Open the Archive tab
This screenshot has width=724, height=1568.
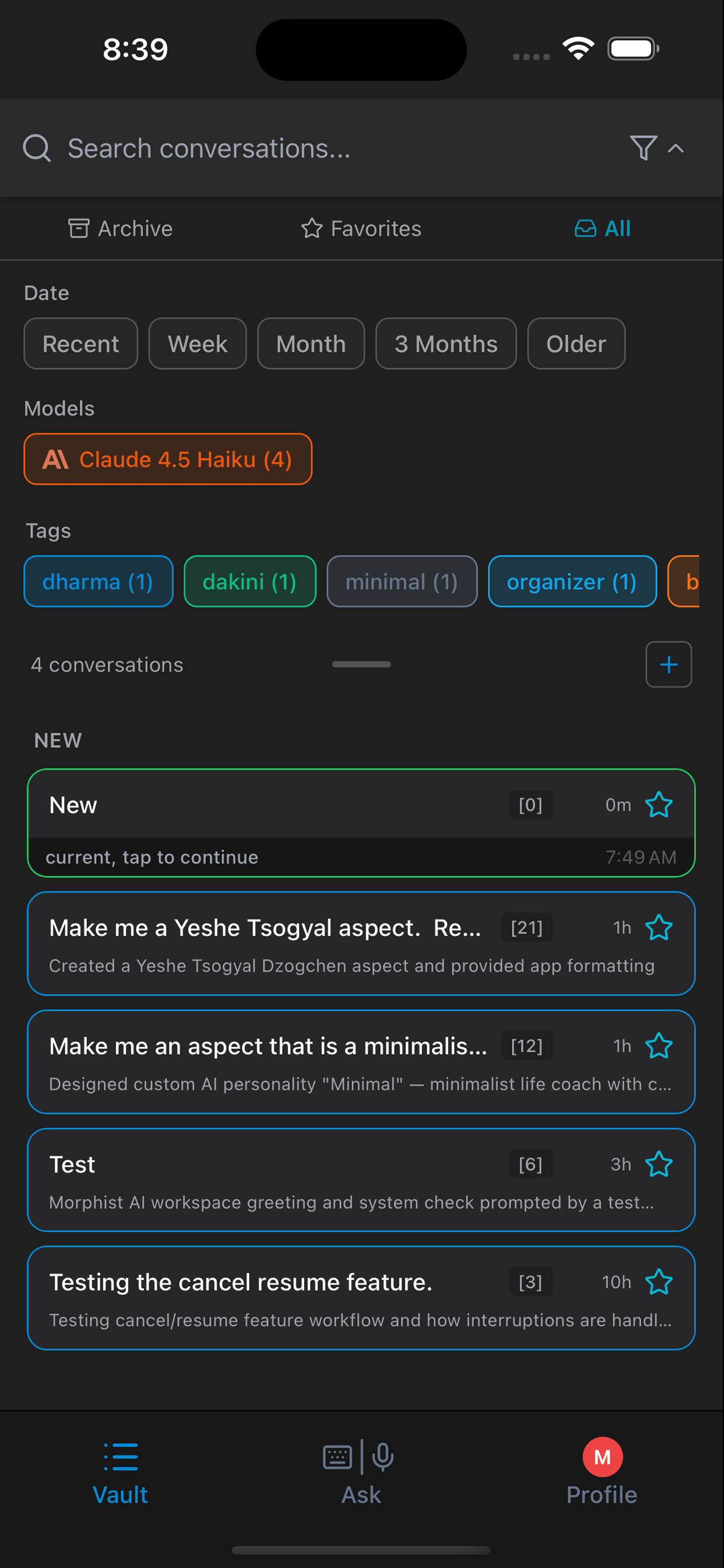point(121,228)
